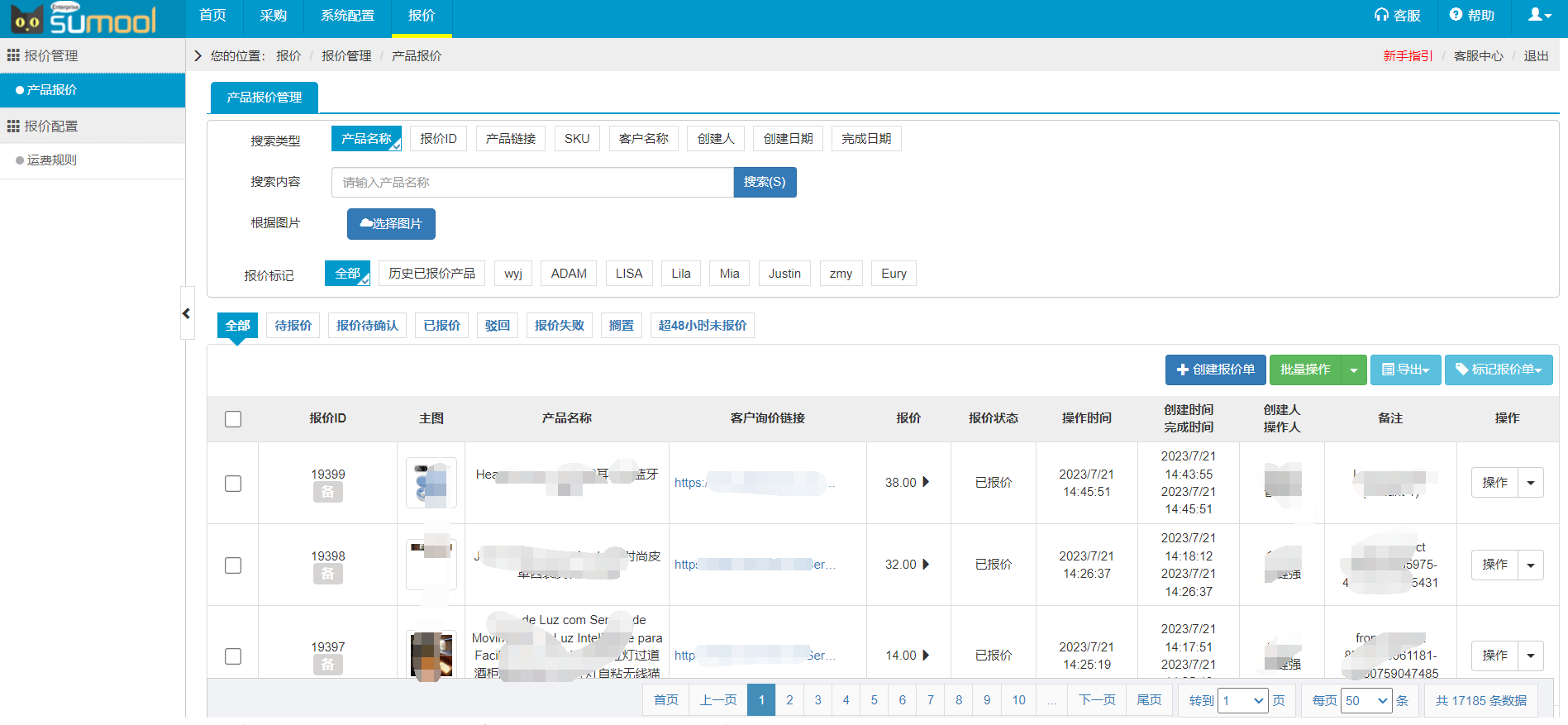Viewport: 1568px width, 725px height.
Task: Open 操作 dropdown arrow for row 19398
Action: [x=1531, y=565]
